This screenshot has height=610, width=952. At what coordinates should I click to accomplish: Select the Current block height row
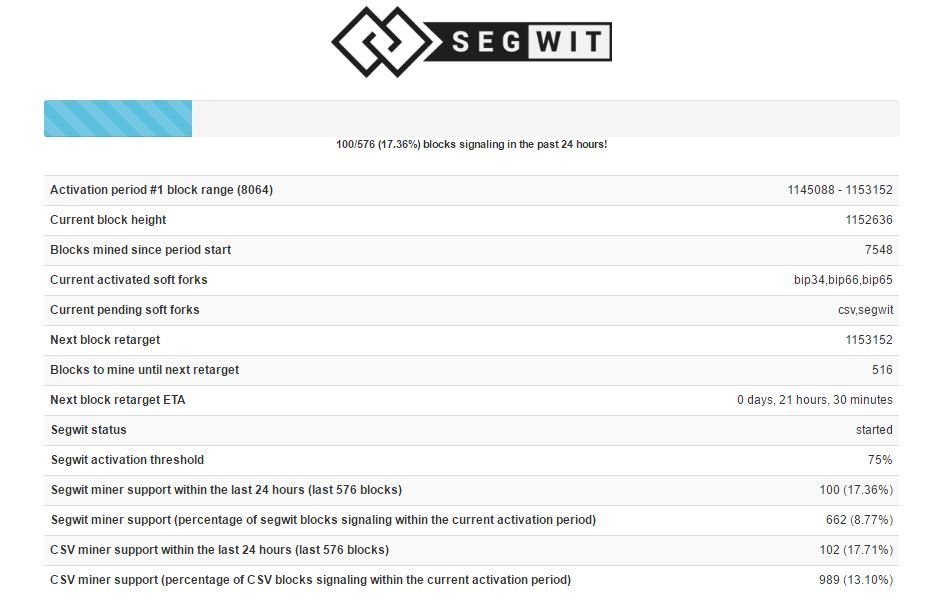471,220
